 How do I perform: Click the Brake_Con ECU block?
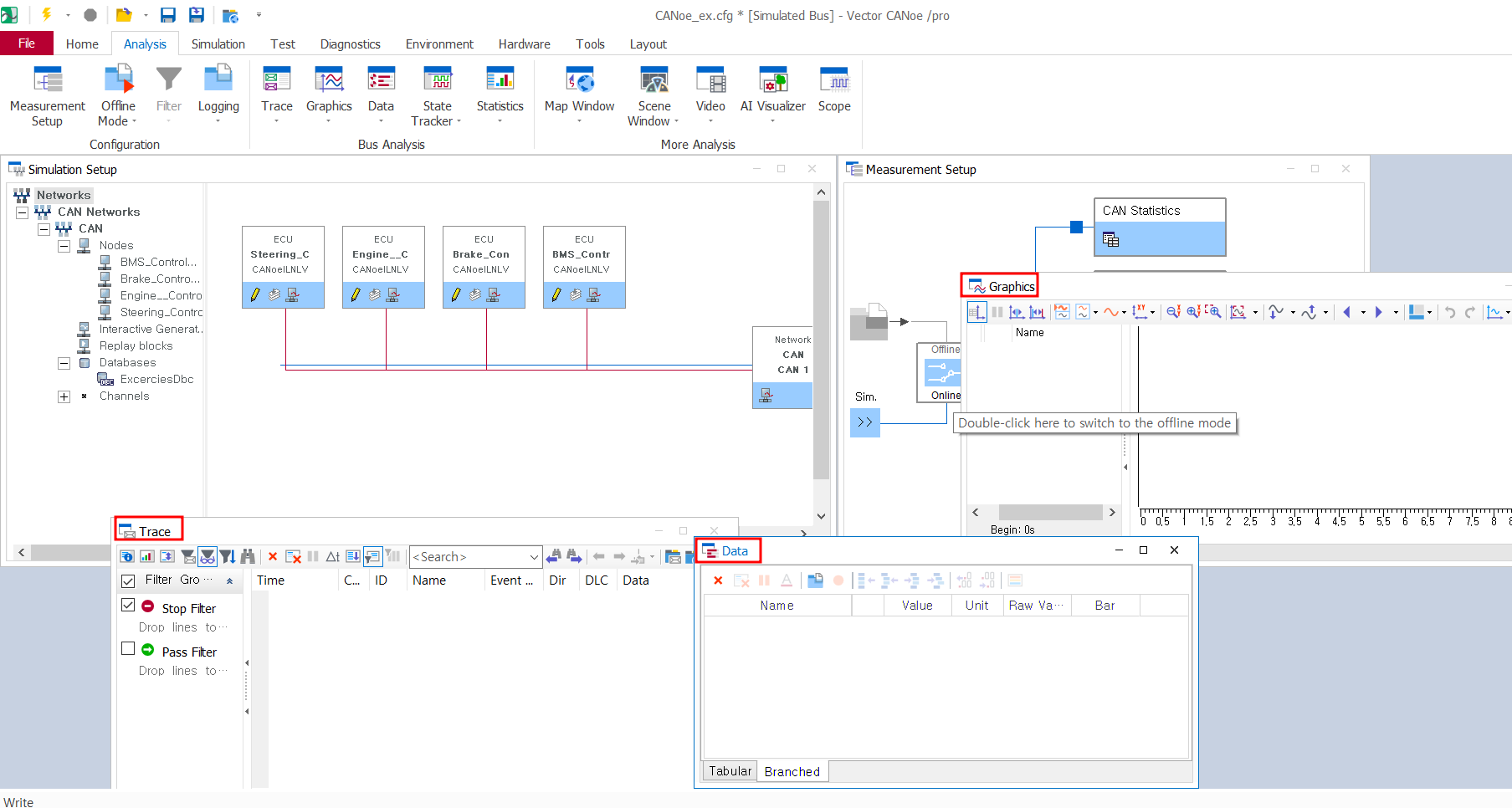coord(484,267)
